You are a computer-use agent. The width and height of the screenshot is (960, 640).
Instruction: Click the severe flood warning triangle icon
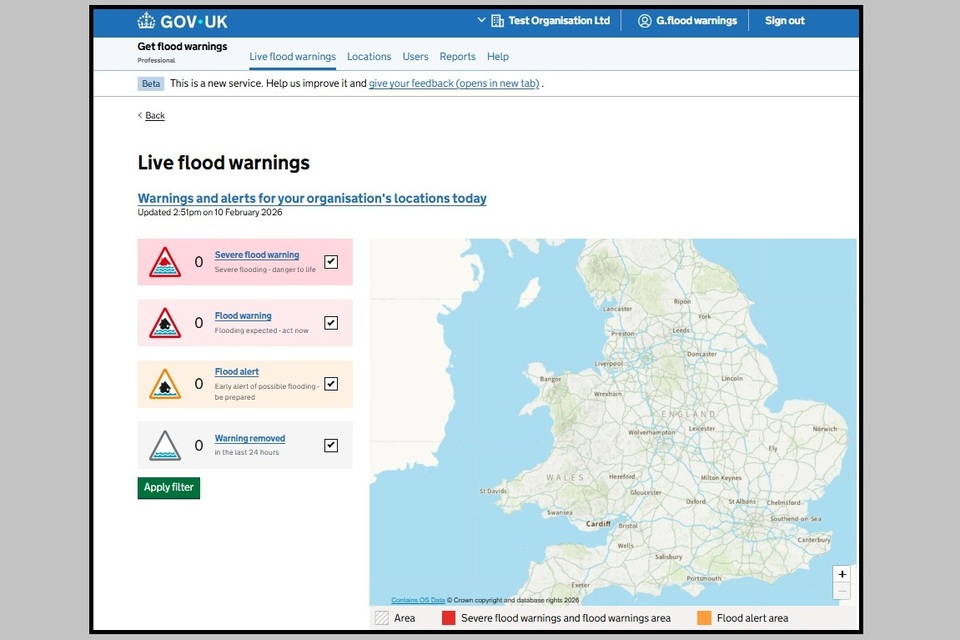click(165, 262)
